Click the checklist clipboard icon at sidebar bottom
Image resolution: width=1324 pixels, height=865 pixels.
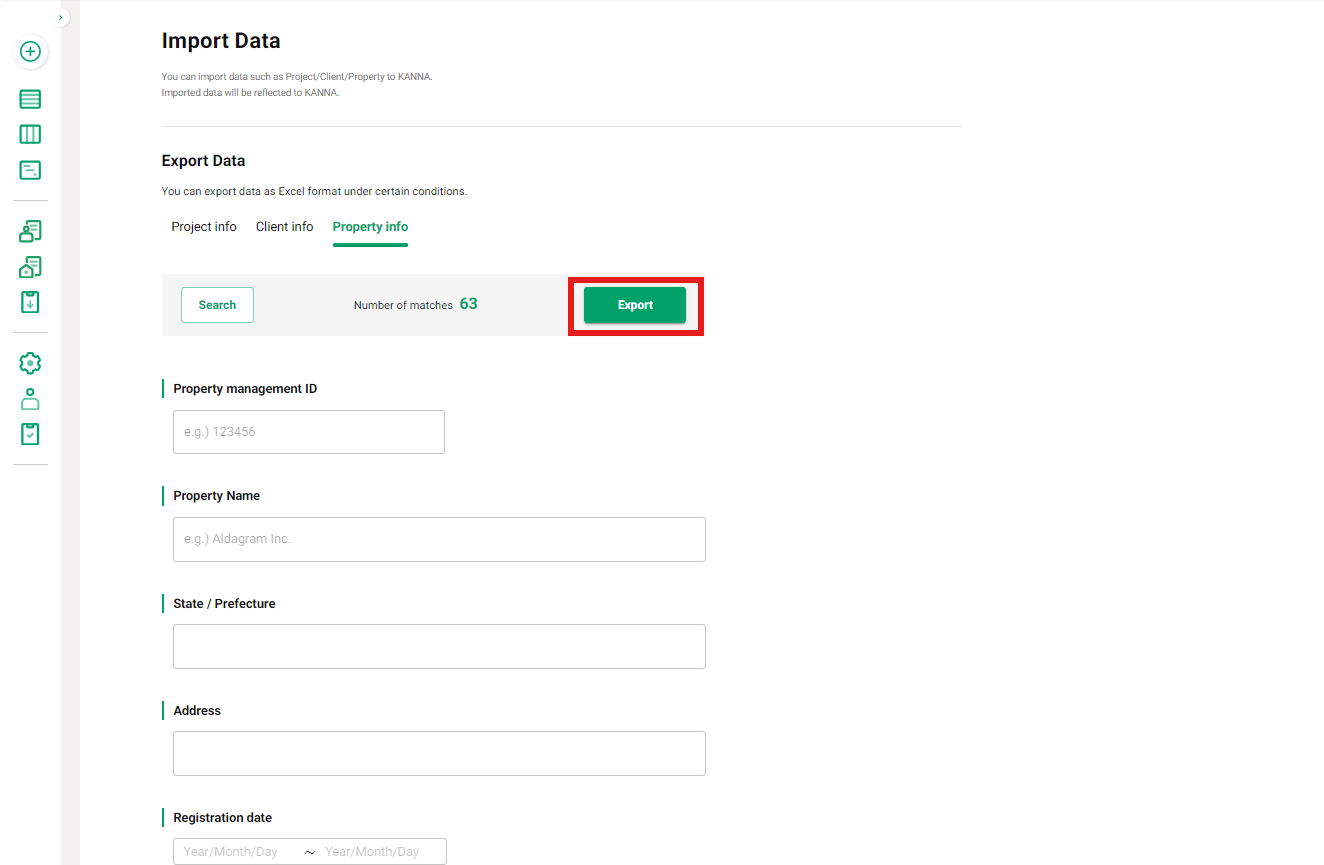pos(30,433)
